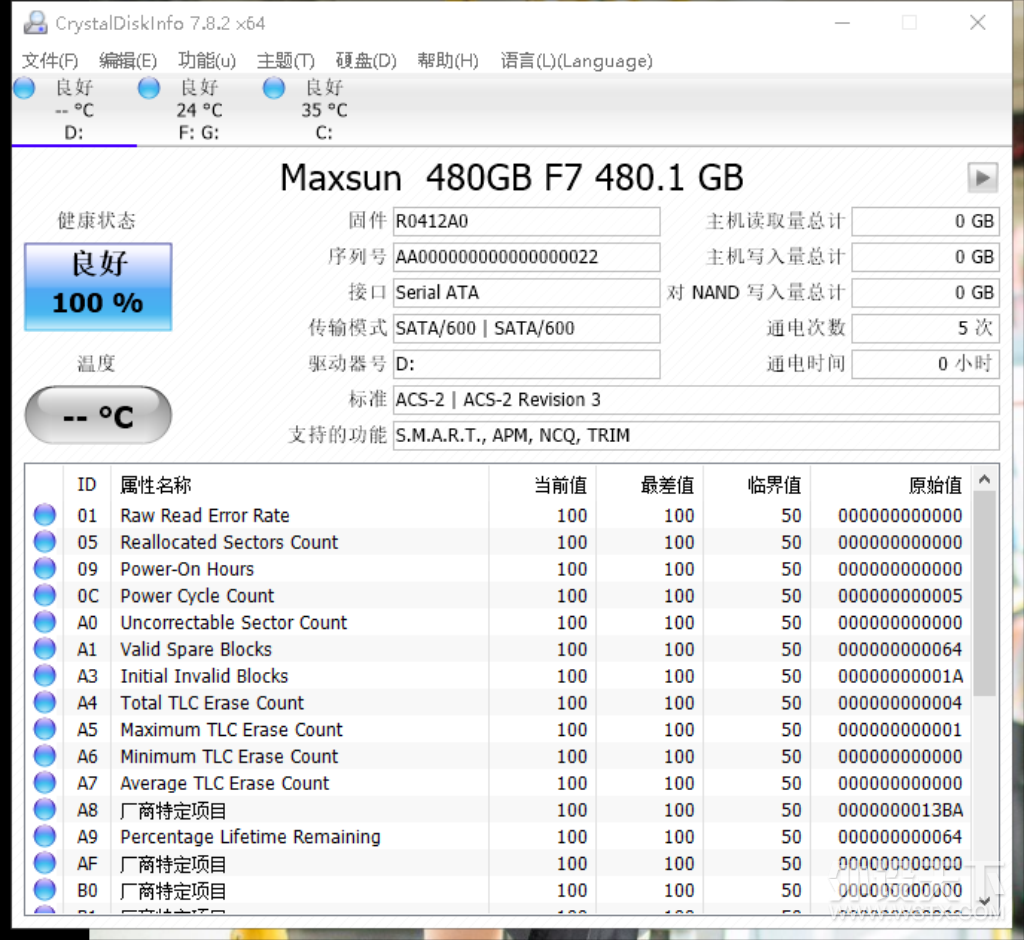Click status orb of the A8 row
Image resolution: width=1024 pixels, height=940 pixels.
[x=44, y=809]
